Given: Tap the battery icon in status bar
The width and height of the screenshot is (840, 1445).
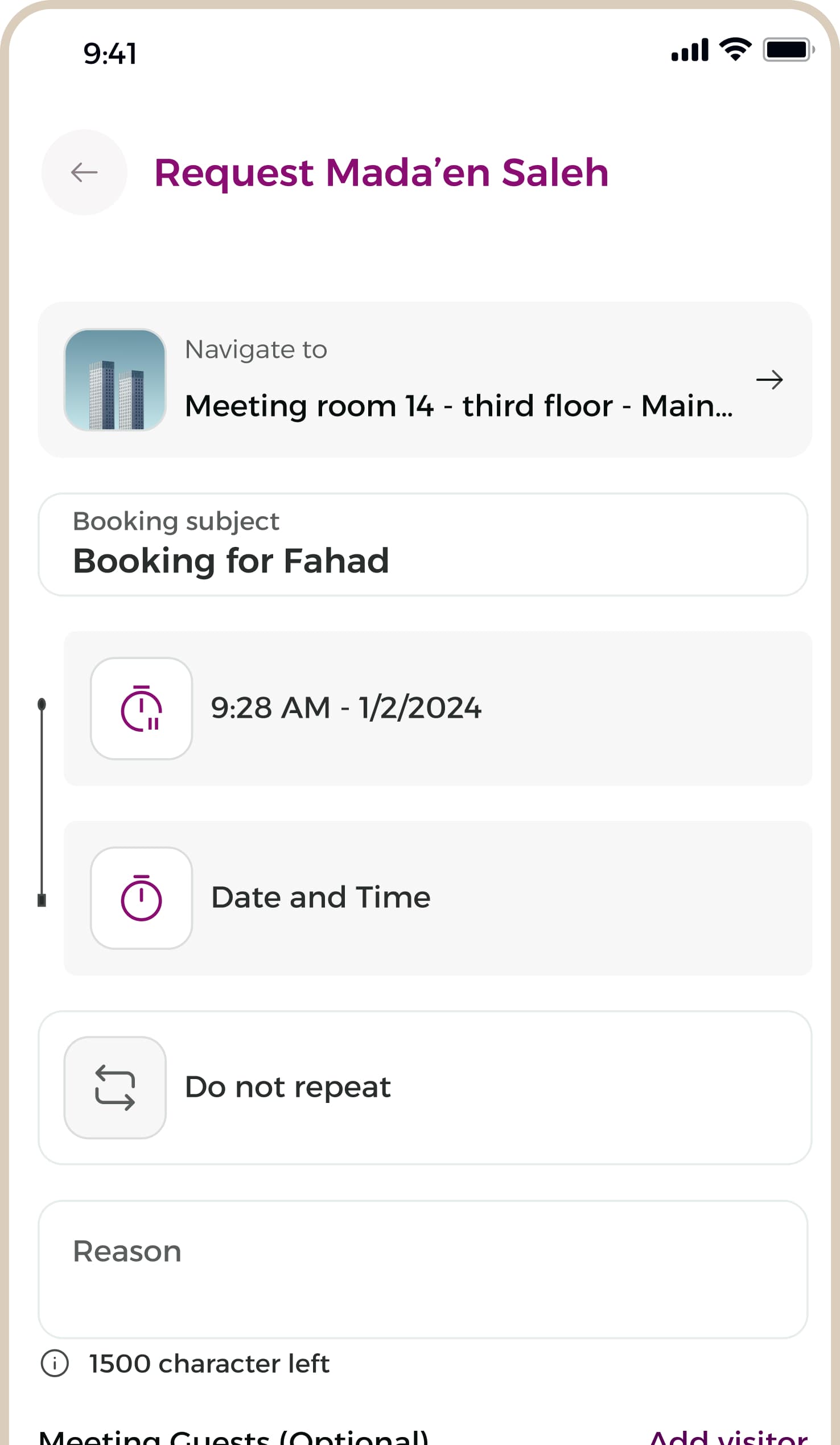Looking at the screenshot, I should pos(789,50).
